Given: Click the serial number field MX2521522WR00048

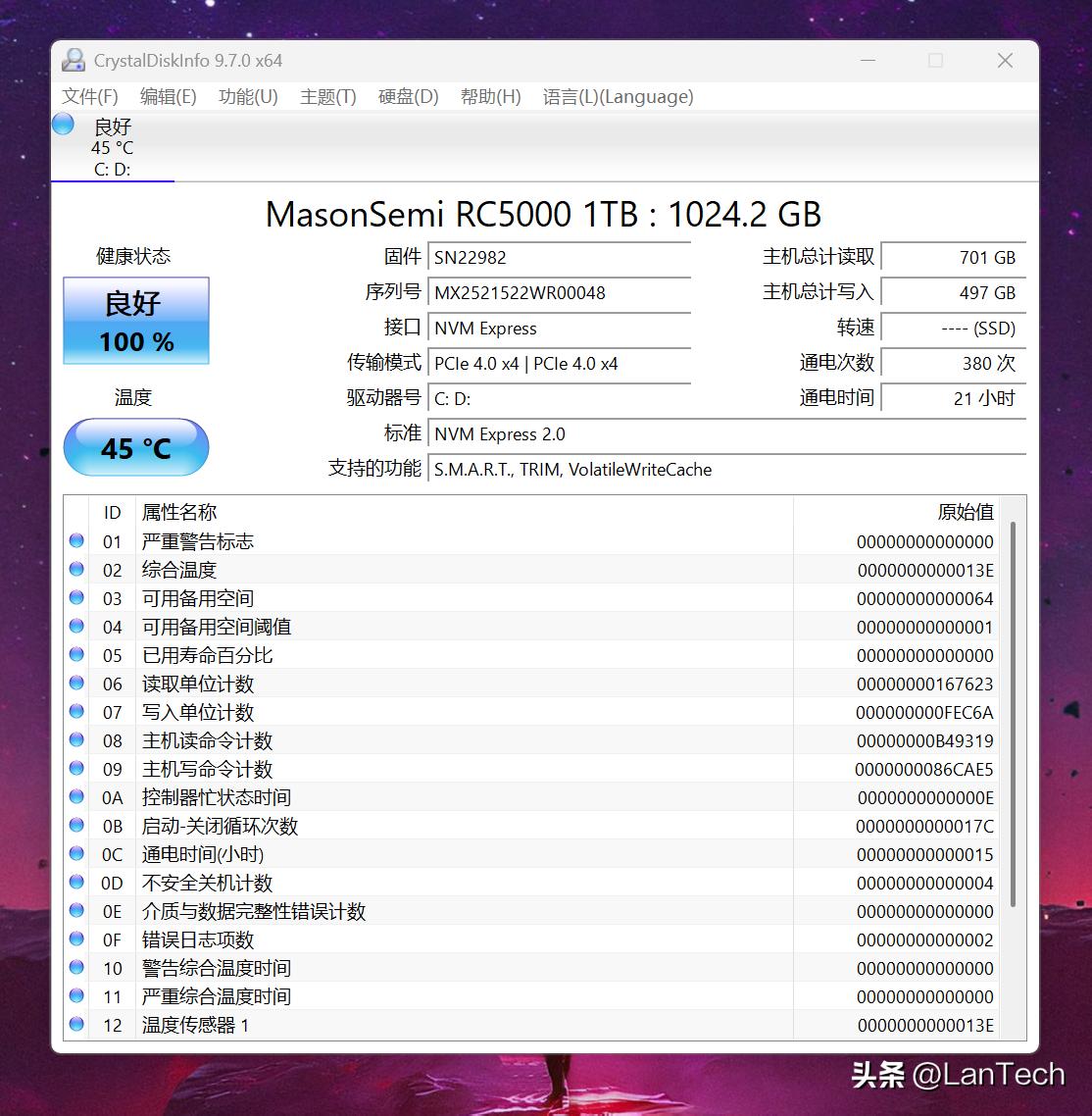Looking at the screenshot, I should (559, 292).
